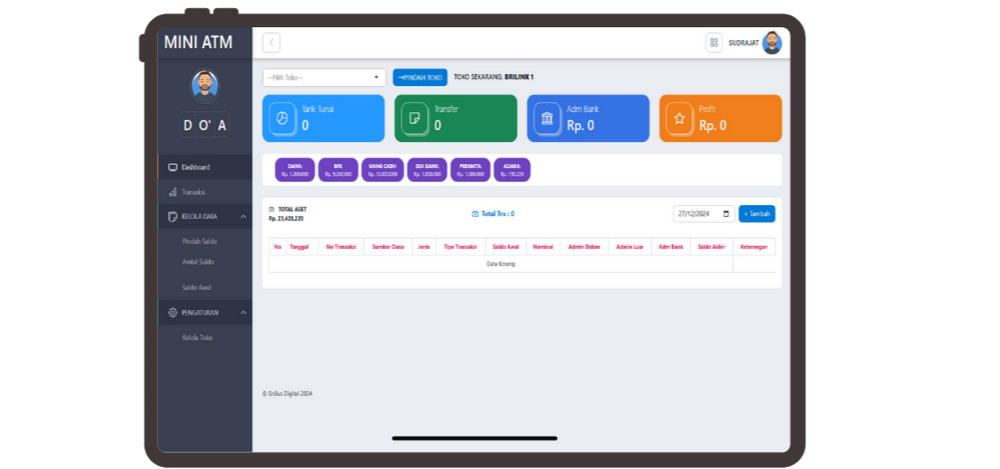The image size is (1000, 469).
Task: Click the date field showing 27/12/2024
Action: [x=704, y=214]
